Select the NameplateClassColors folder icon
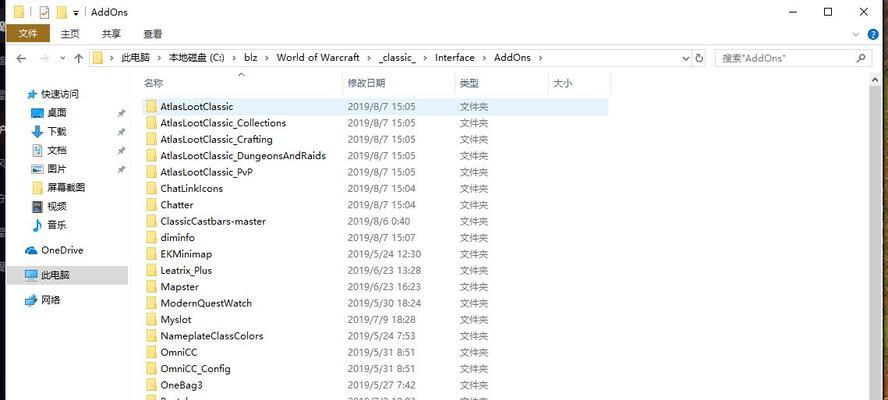Screen dimensions: 888x400 point(151,336)
